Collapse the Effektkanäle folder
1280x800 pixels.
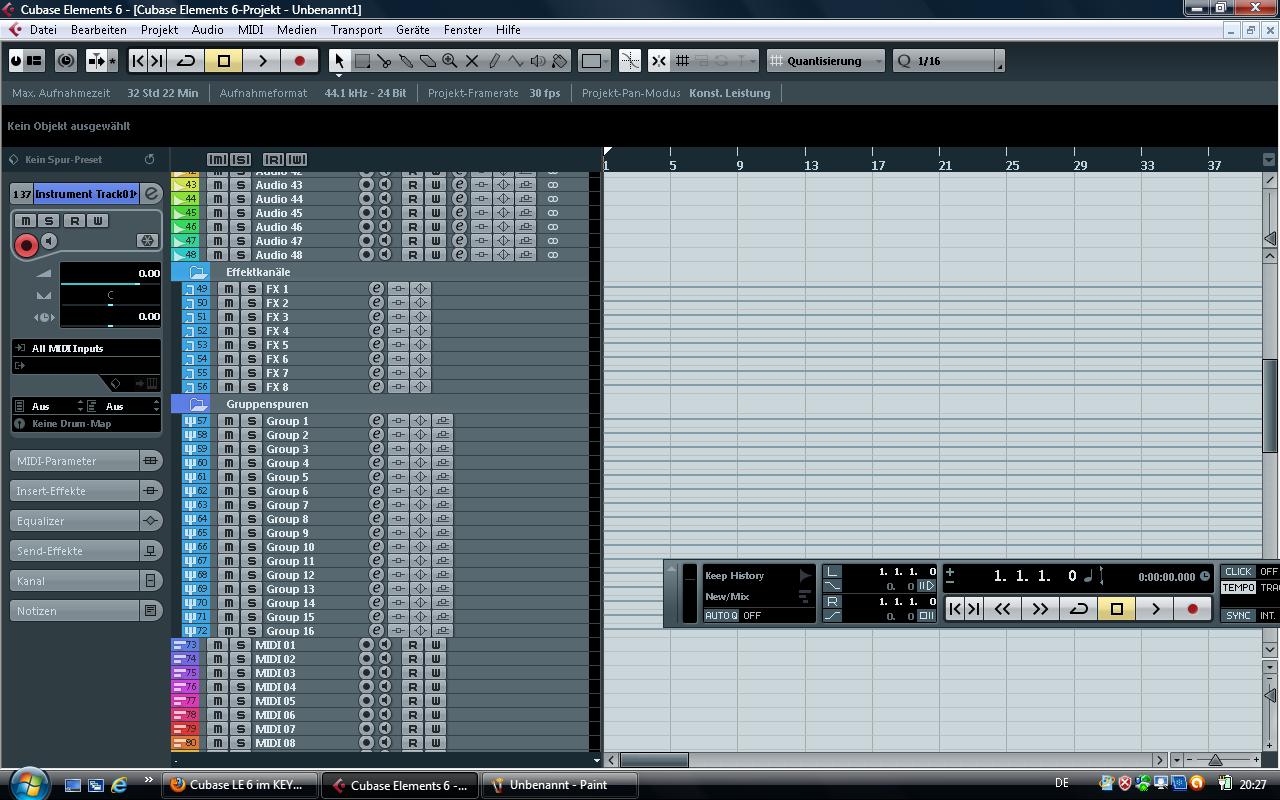point(198,272)
